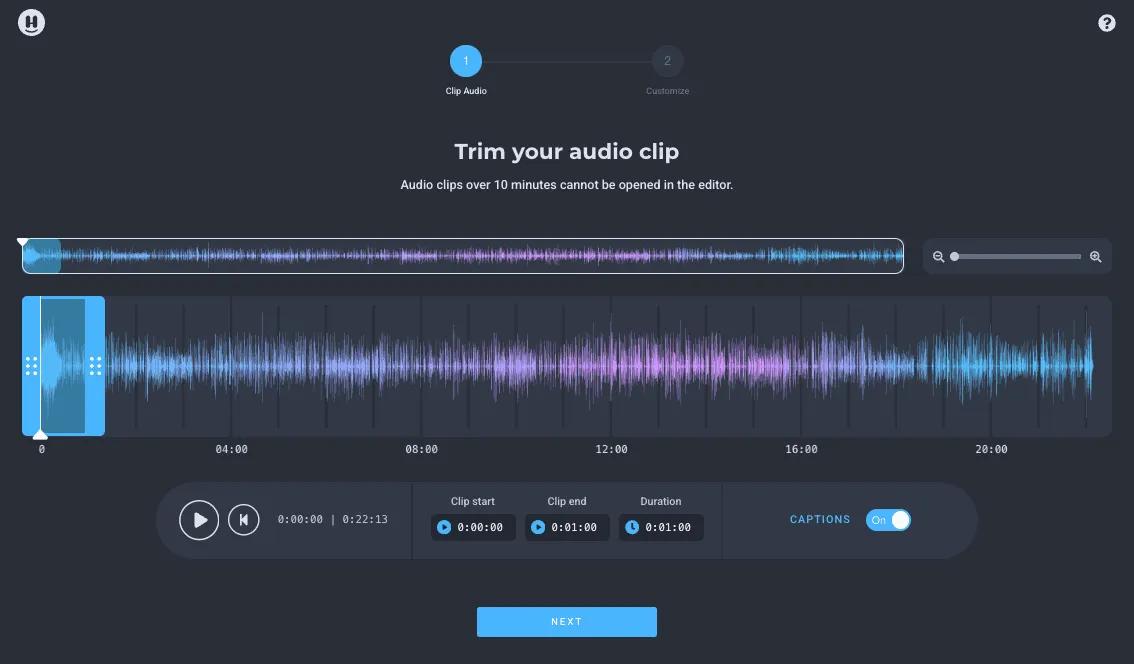
Task: Click the zoom slider track
Action: click(1018, 257)
